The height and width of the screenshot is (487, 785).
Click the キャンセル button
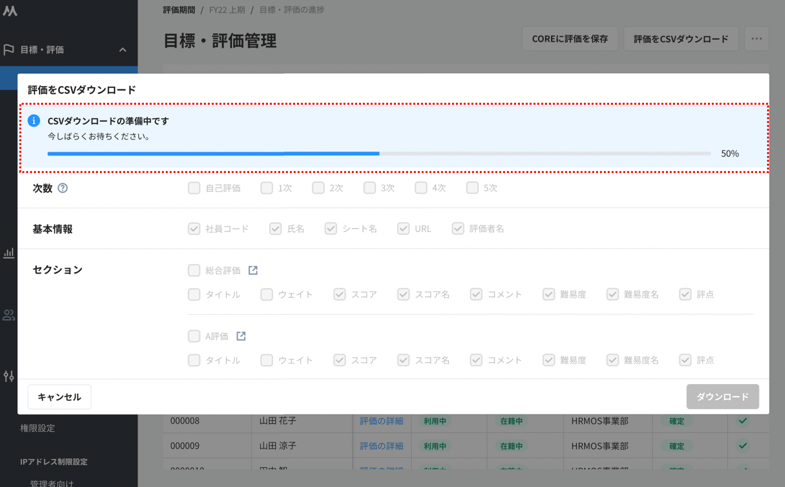point(59,397)
